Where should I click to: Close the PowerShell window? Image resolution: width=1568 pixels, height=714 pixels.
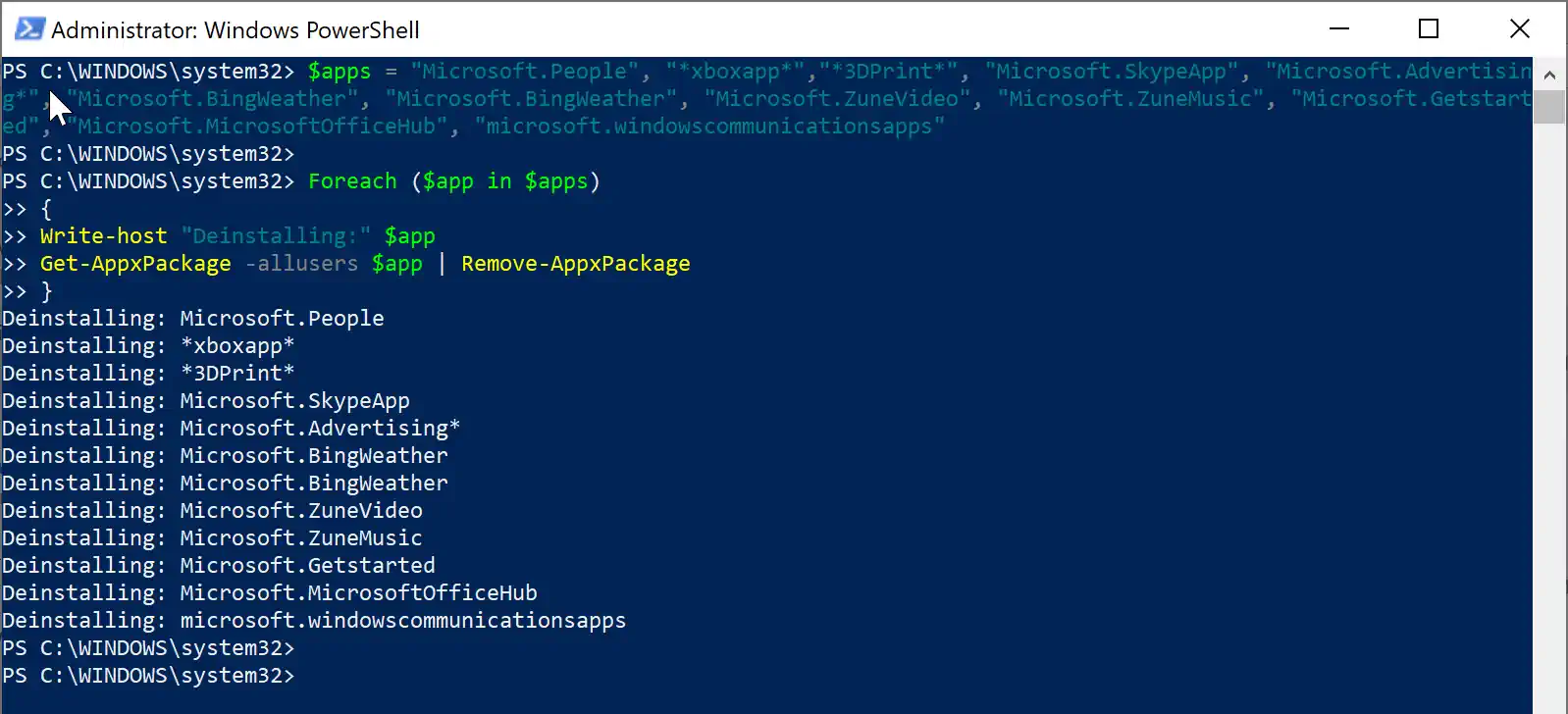pyautogui.click(x=1520, y=29)
